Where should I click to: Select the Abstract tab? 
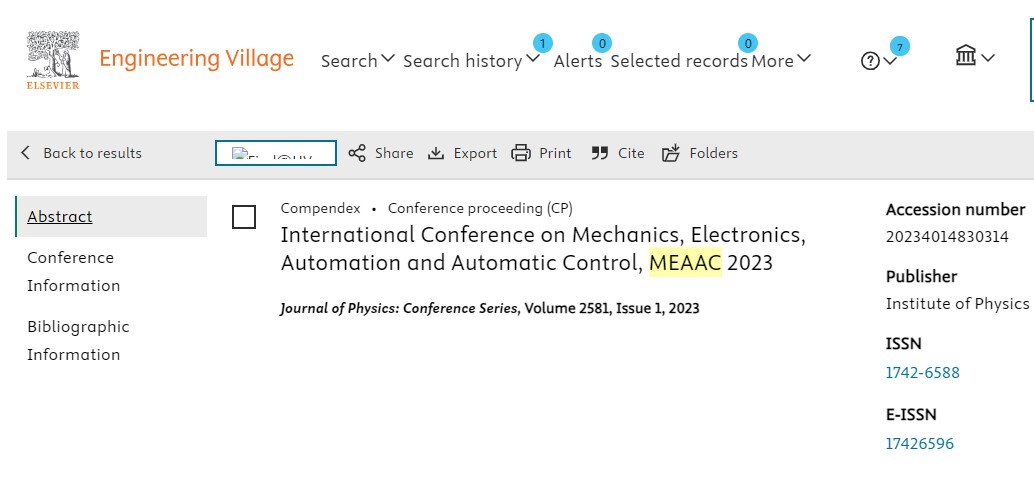pos(111,216)
